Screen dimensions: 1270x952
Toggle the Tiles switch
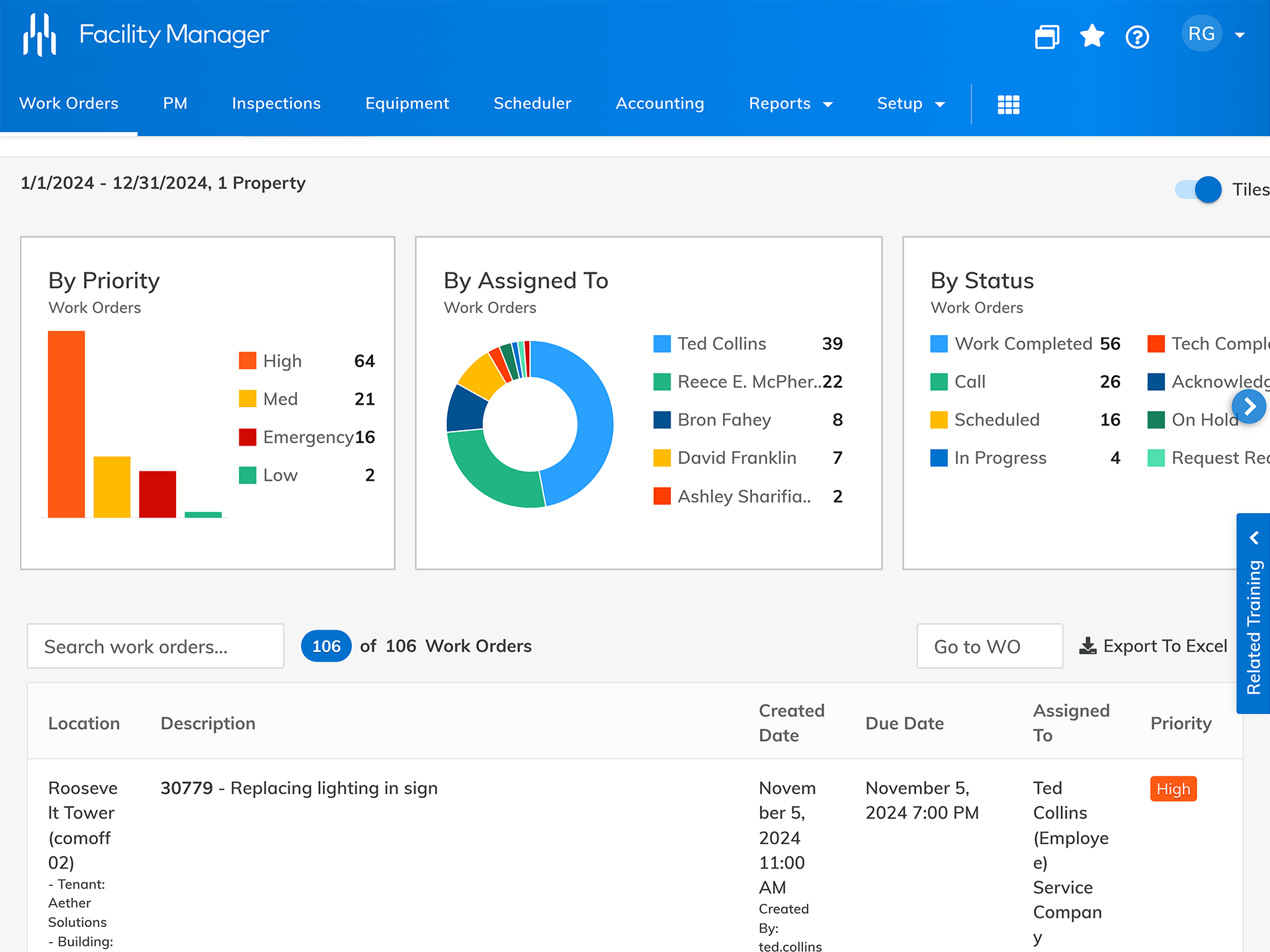pos(1199,190)
